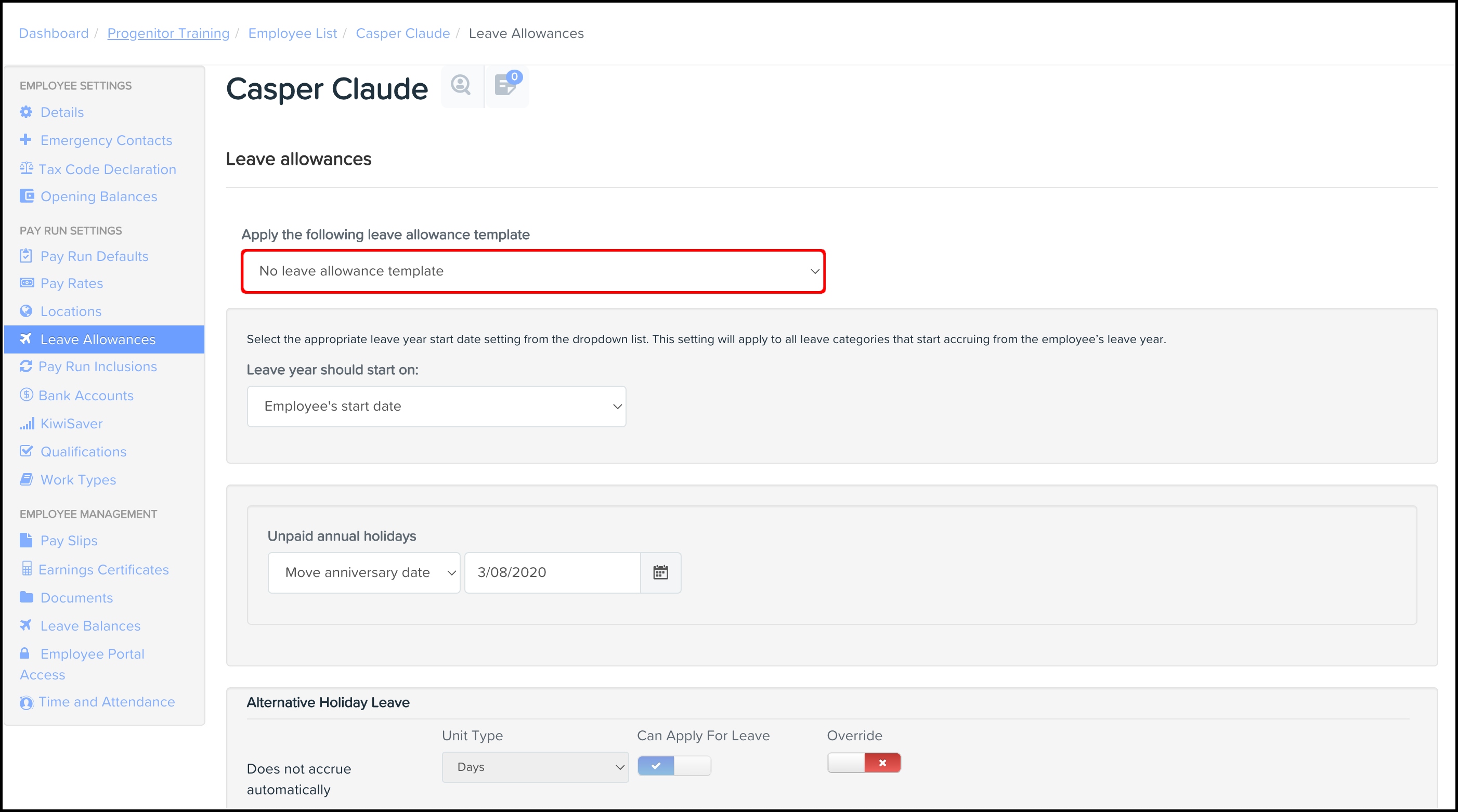This screenshot has height=812, width=1458.
Task: Navigate to Employee List breadcrumb
Action: (x=292, y=33)
